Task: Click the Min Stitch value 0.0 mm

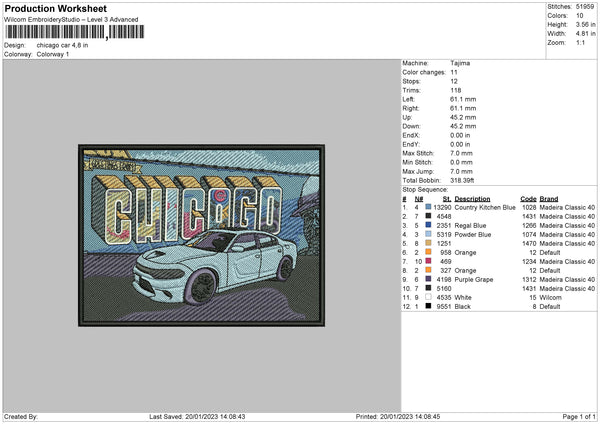Action: 461,162
